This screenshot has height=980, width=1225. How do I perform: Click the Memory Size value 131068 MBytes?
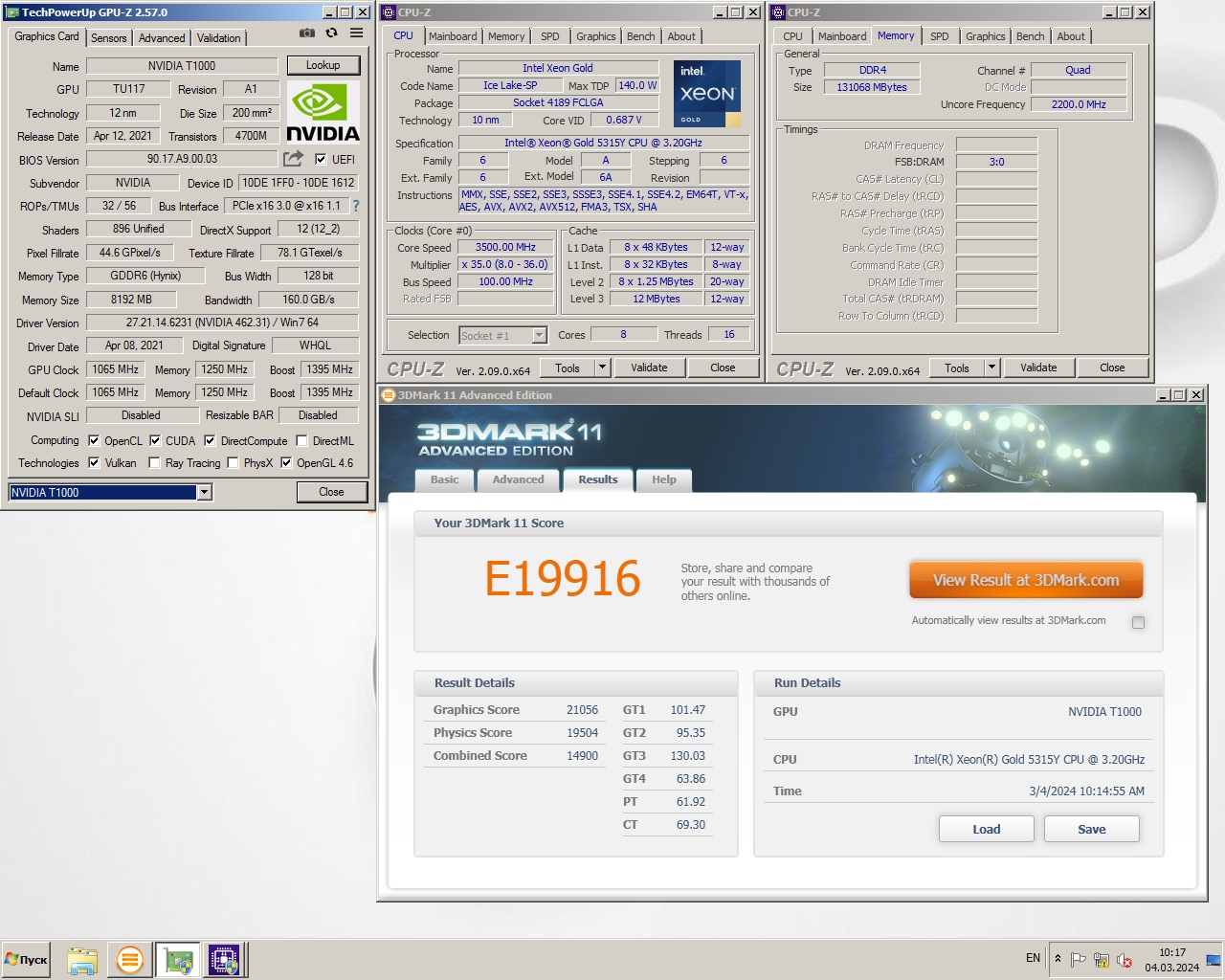(872, 87)
